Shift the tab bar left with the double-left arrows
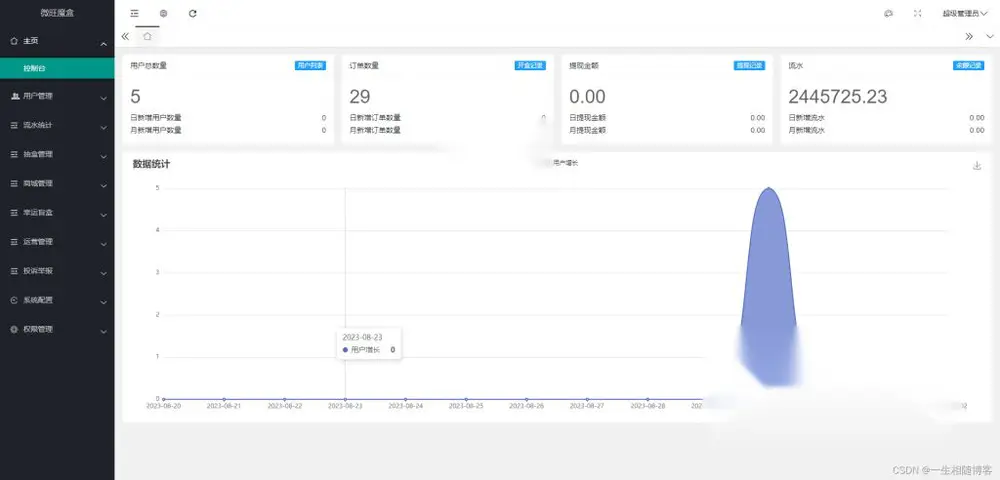This screenshot has height=480, width=1000. (x=125, y=36)
